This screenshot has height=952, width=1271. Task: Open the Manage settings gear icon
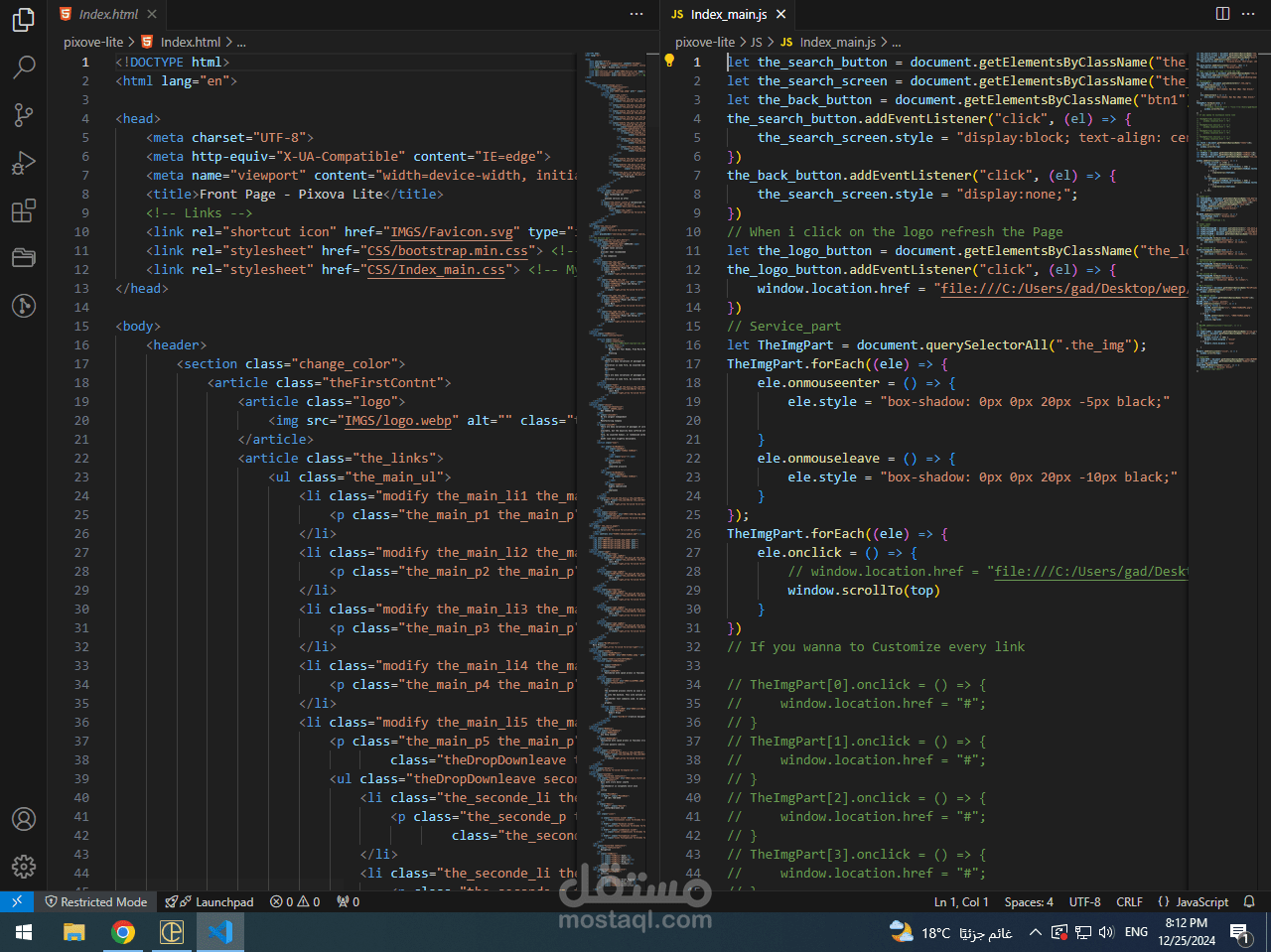tap(24, 867)
